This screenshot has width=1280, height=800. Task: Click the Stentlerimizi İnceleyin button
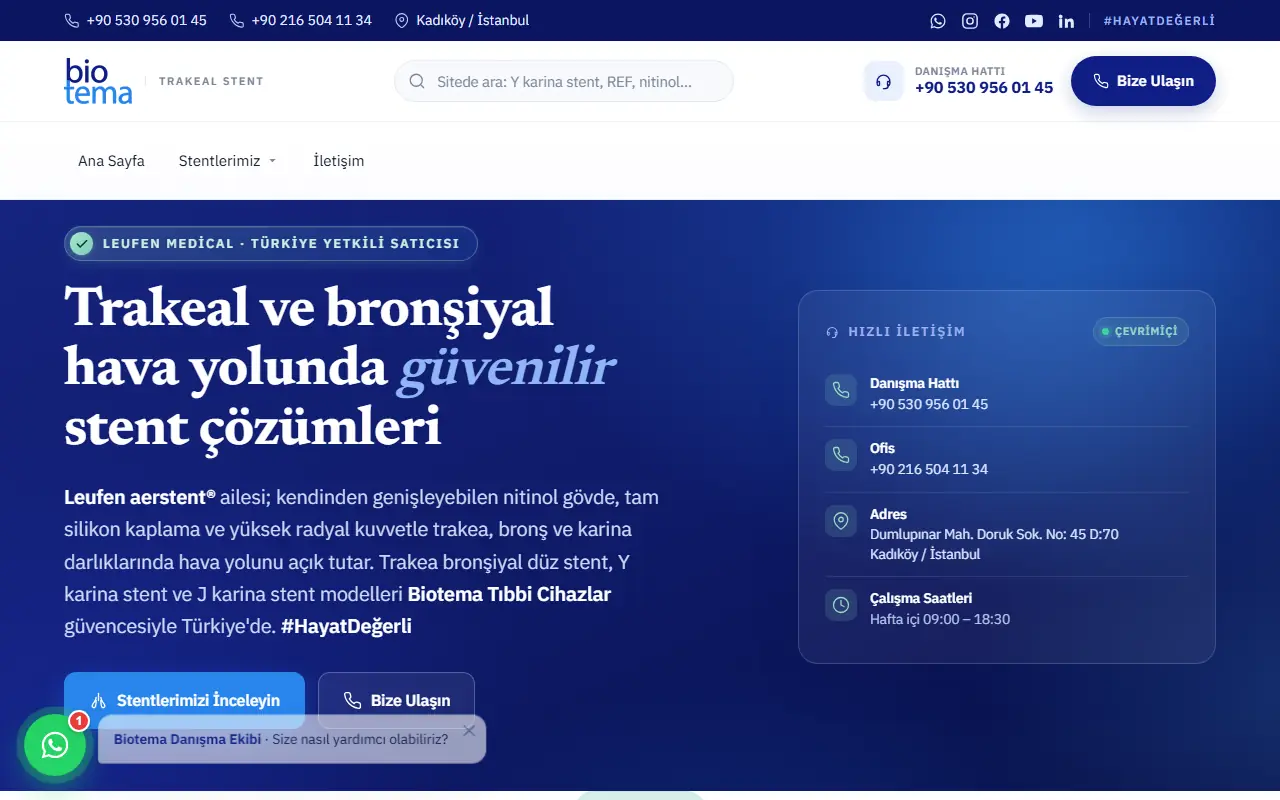tap(184, 700)
